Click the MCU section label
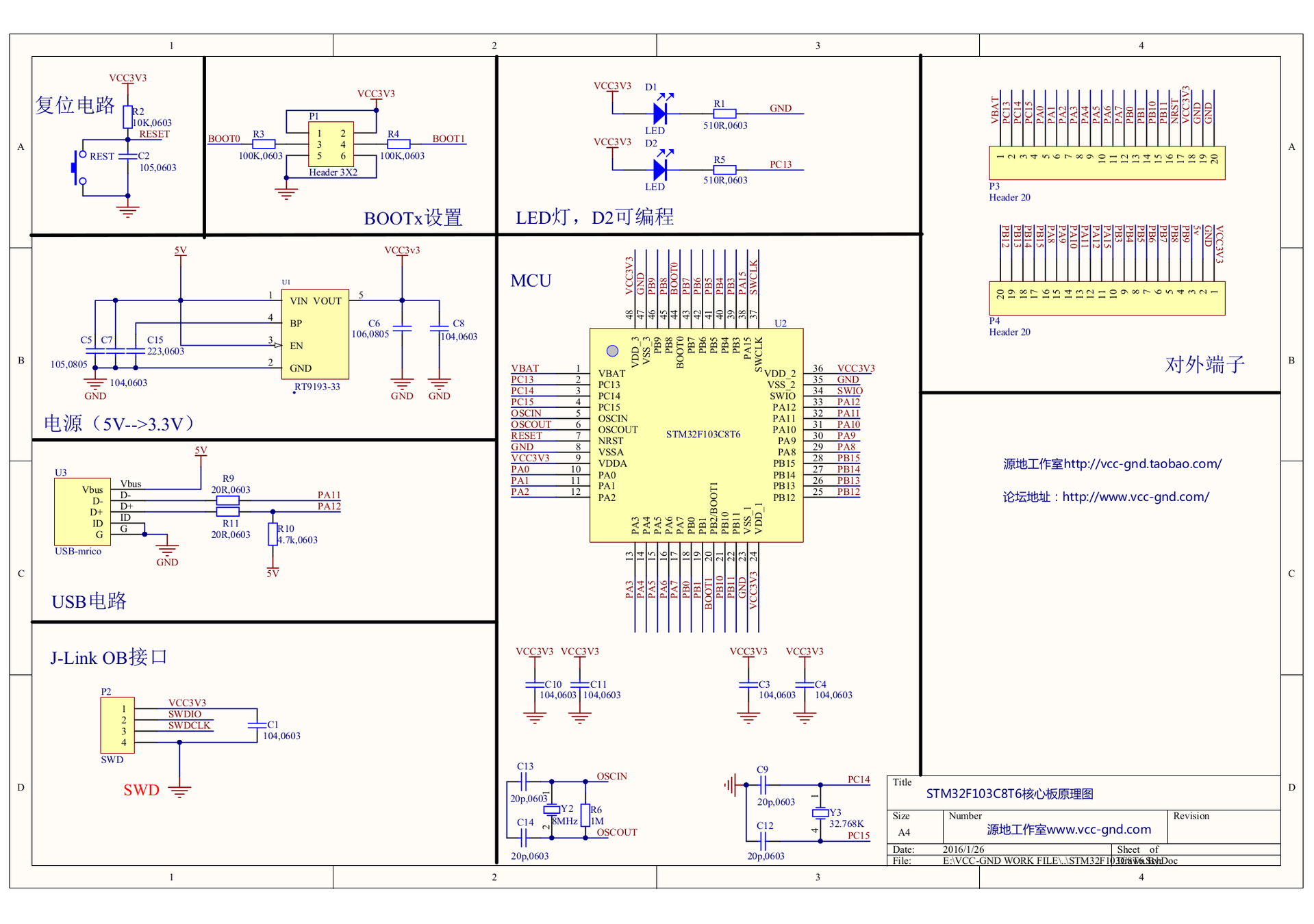 531,281
